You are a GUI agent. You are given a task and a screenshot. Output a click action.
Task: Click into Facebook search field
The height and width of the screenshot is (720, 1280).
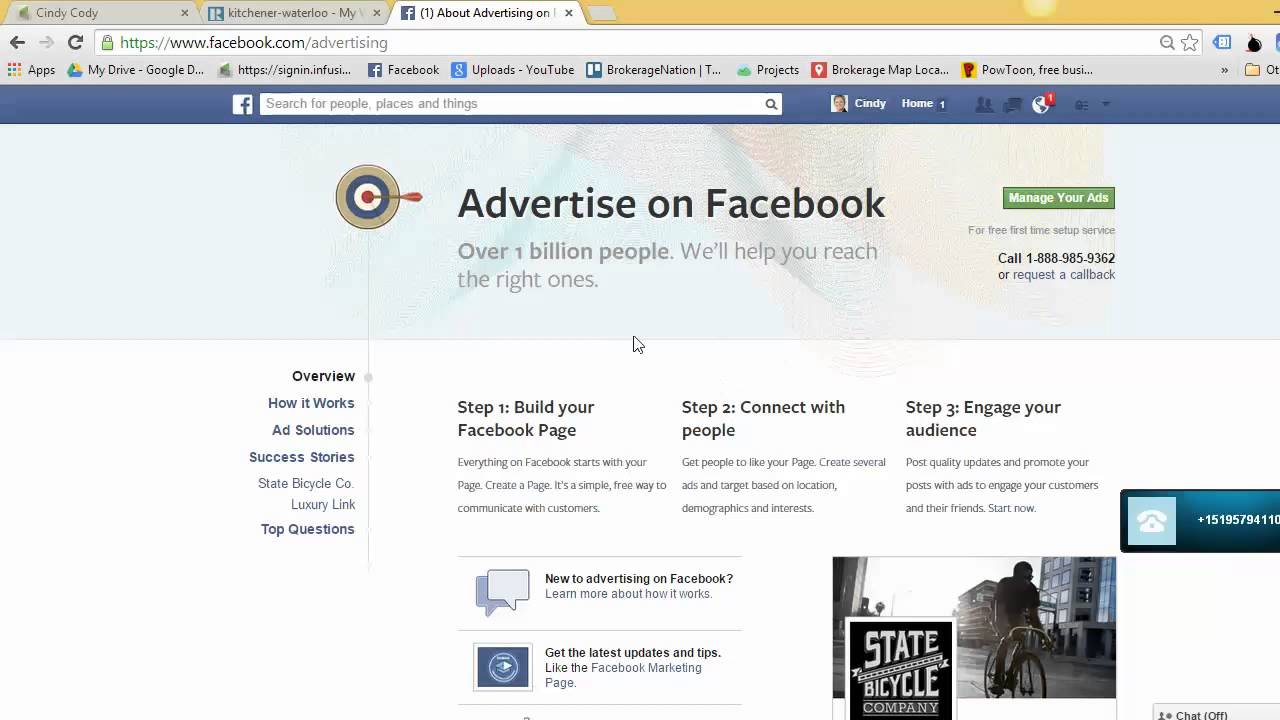pyautogui.click(x=511, y=104)
